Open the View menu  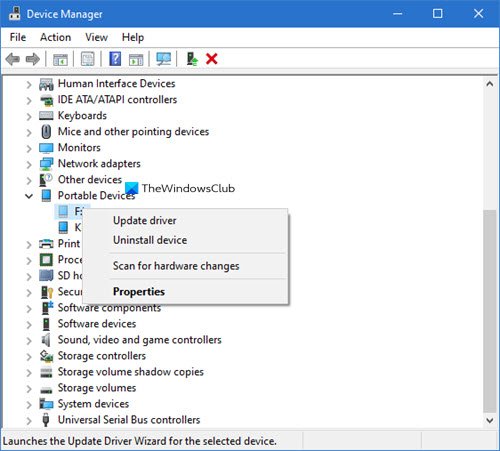[x=96, y=37]
